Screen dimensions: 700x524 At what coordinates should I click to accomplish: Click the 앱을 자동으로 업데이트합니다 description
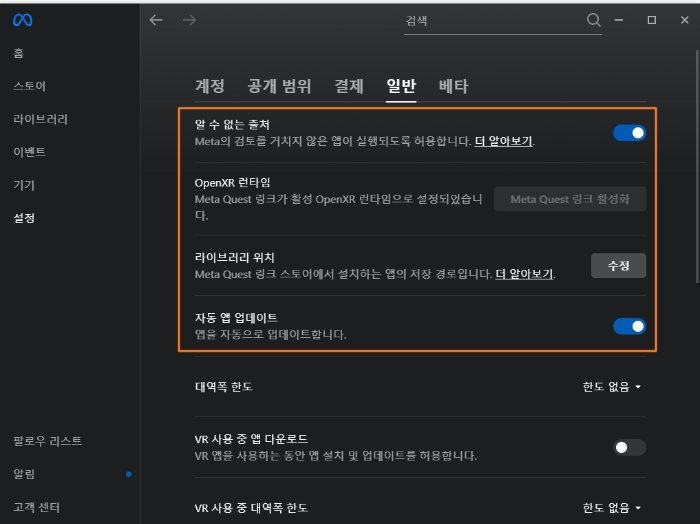271,334
